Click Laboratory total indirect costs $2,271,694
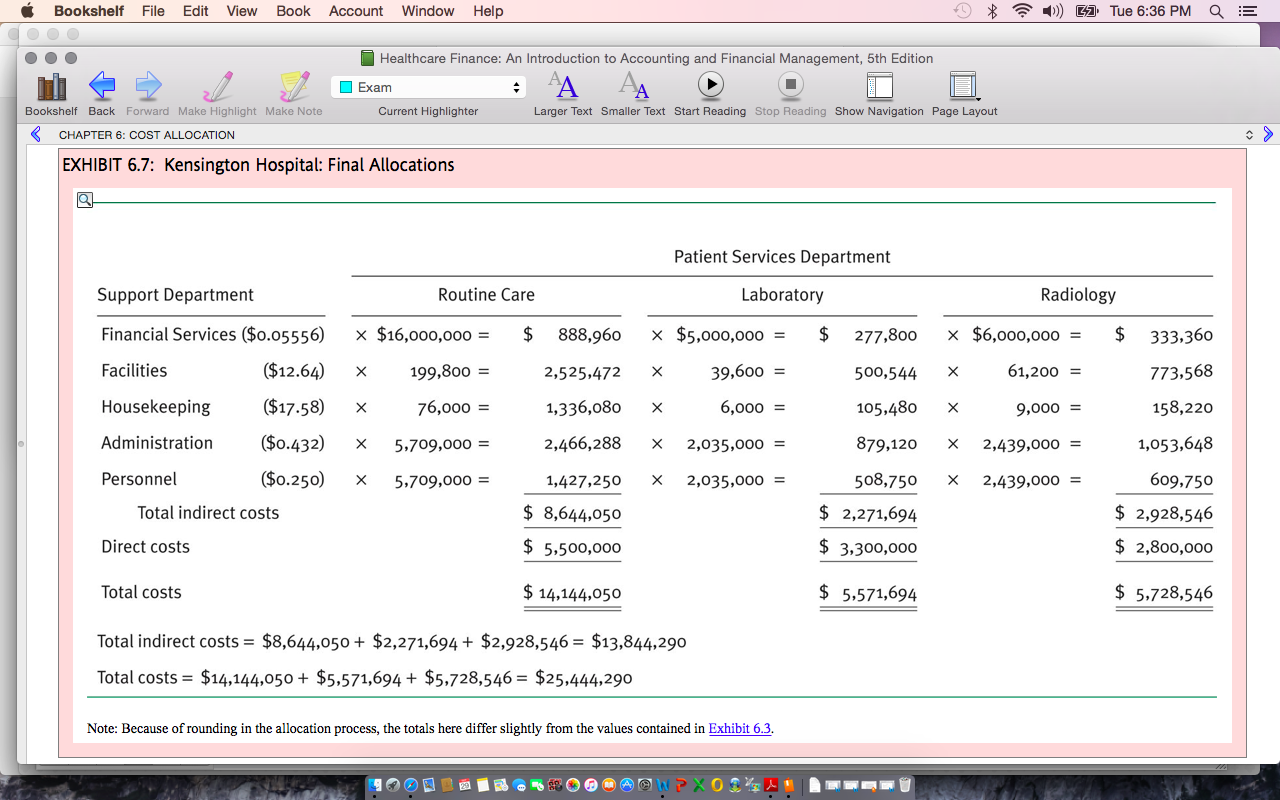The image size is (1280, 800). tap(868, 513)
